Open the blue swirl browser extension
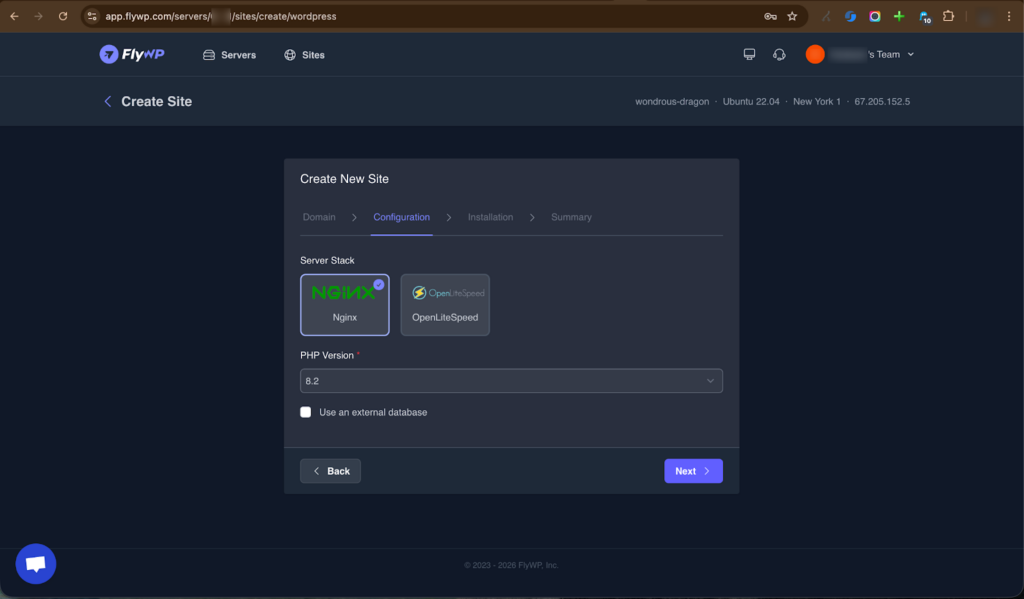The width and height of the screenshot is (1024, 599). coord(850,16)
